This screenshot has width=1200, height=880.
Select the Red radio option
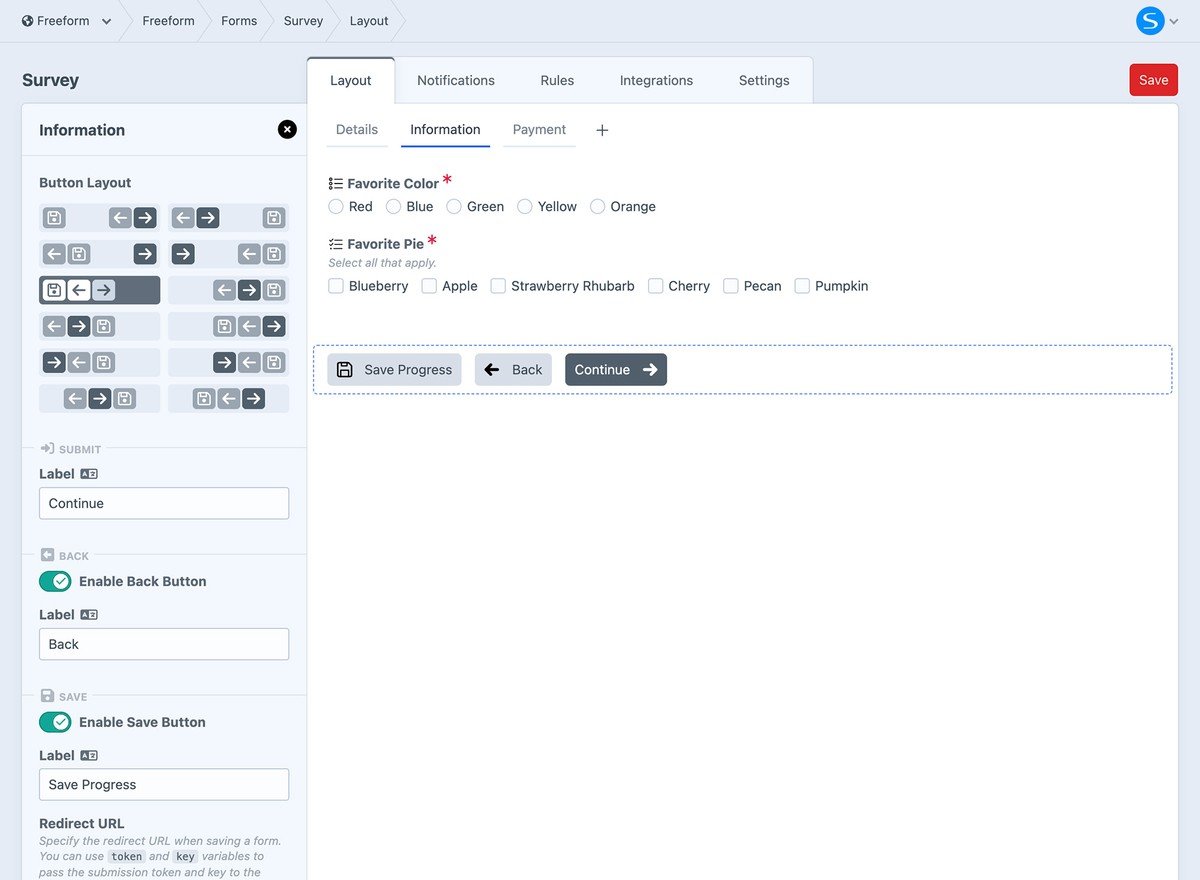pos(336,206)
